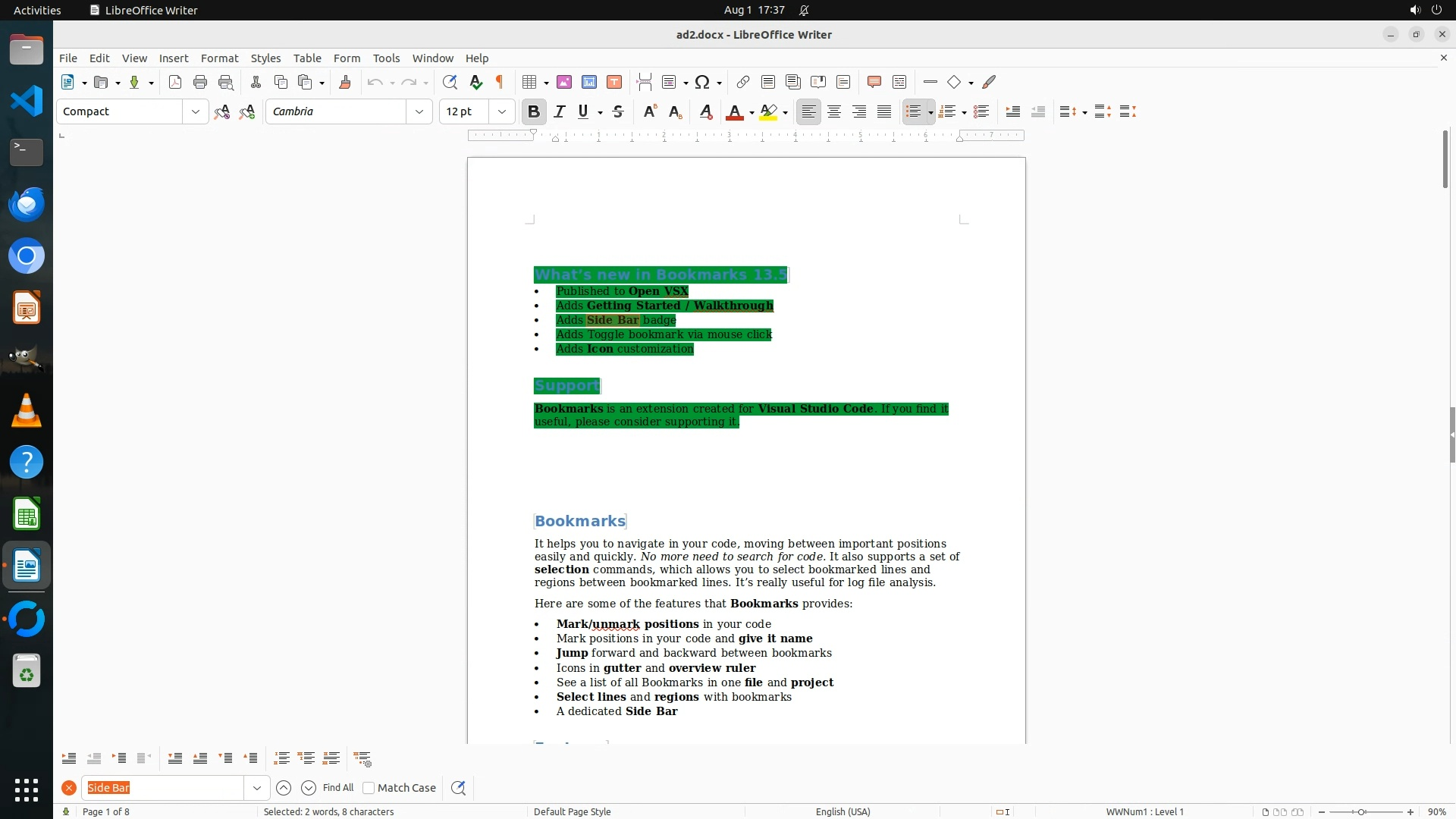Toggle Bold formatting button

pos(534,111)
